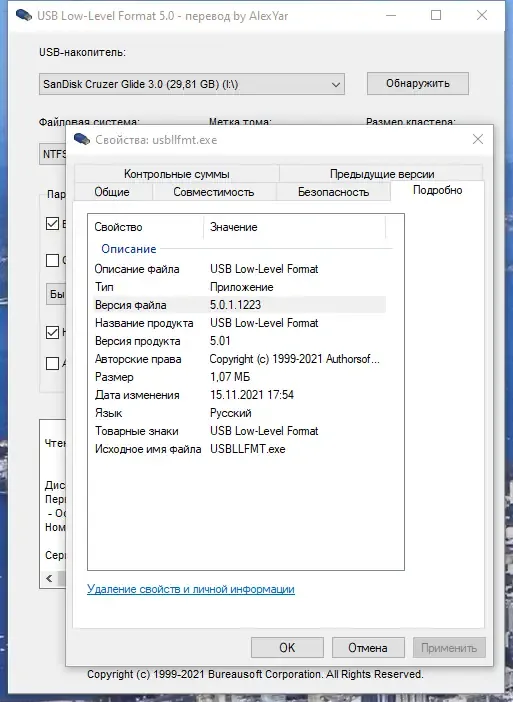Toggle the second checked checkbox in main window
513x702 pixels.
coord(52,332)
